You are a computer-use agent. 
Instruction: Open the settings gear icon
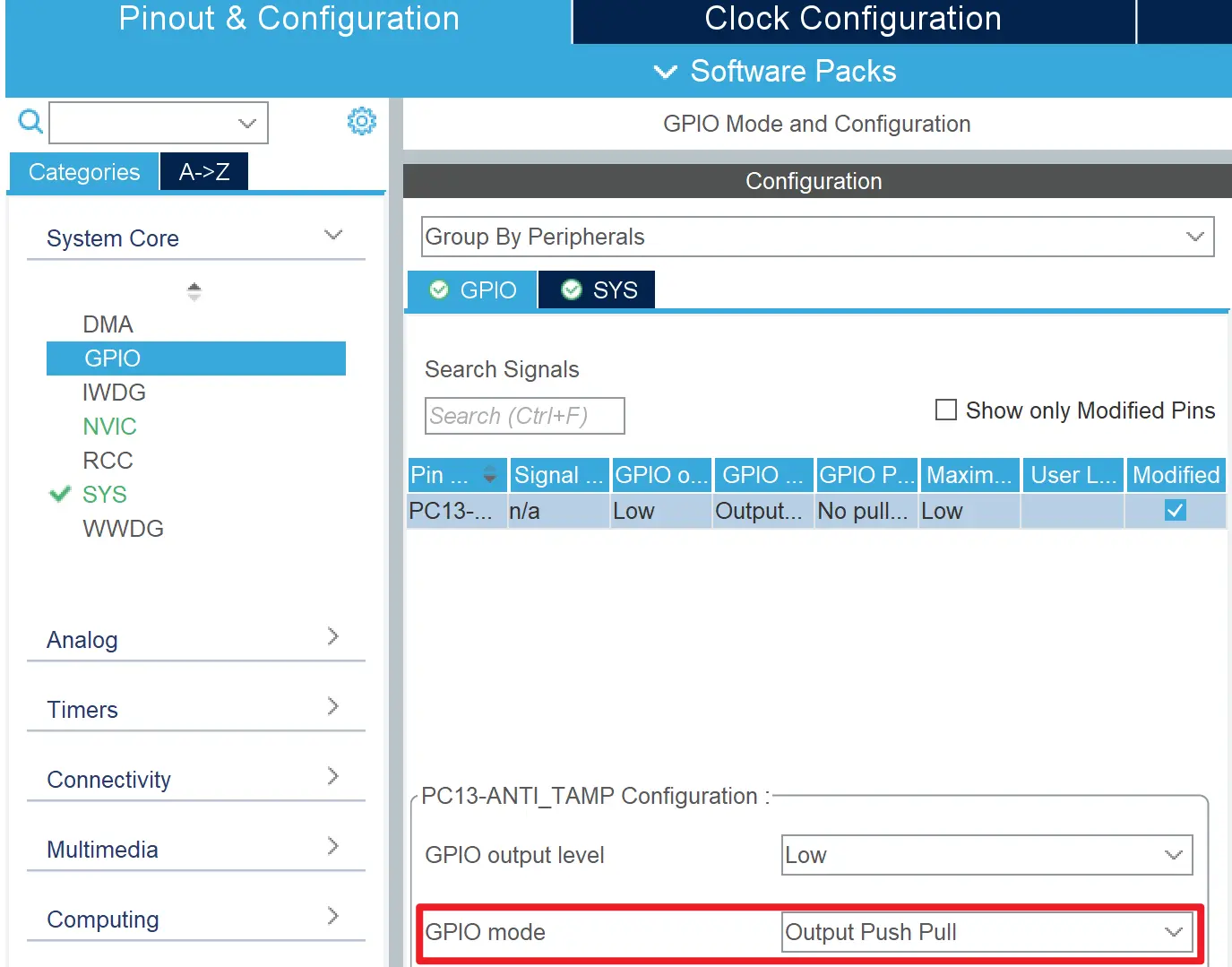click(361, 121)
